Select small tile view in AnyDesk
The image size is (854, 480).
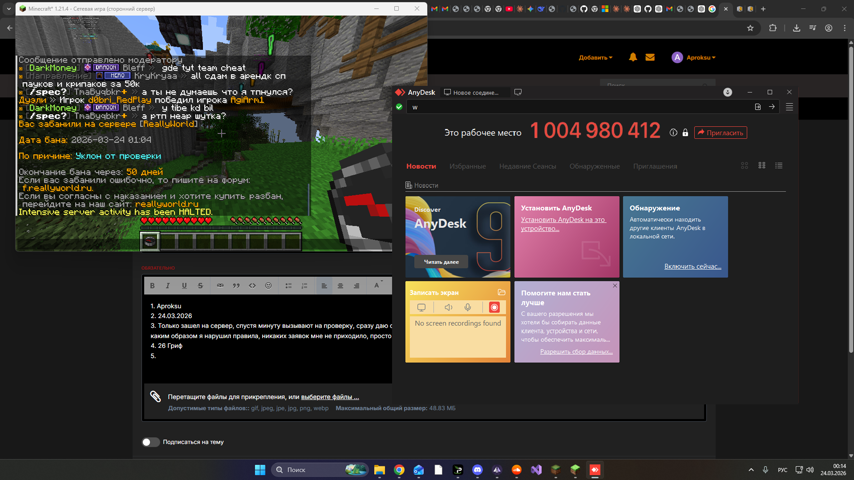pyautogui.click(x=745, y=166)
